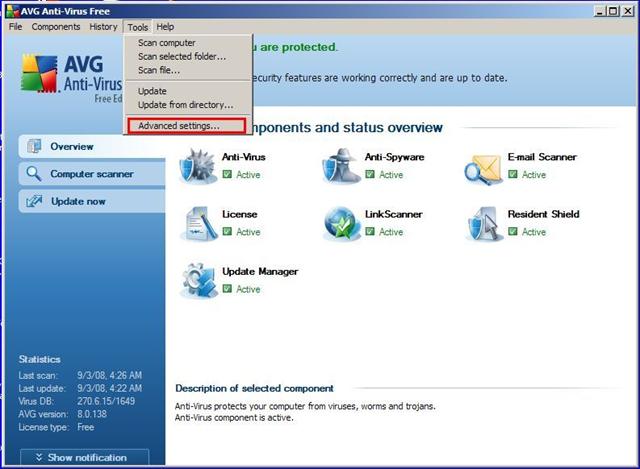Click the Update Manager icon
This screenshot has width=640, height=469.
tap(197, 280)
